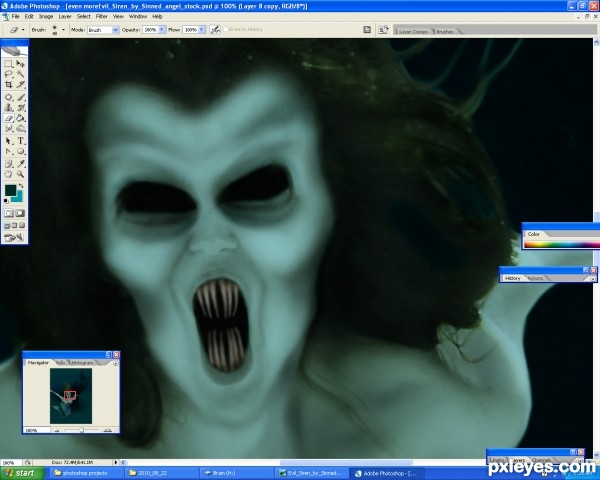This screenshot has height=480, width=600.
Task: Click the background color swatch
Action: pos(18,198)
